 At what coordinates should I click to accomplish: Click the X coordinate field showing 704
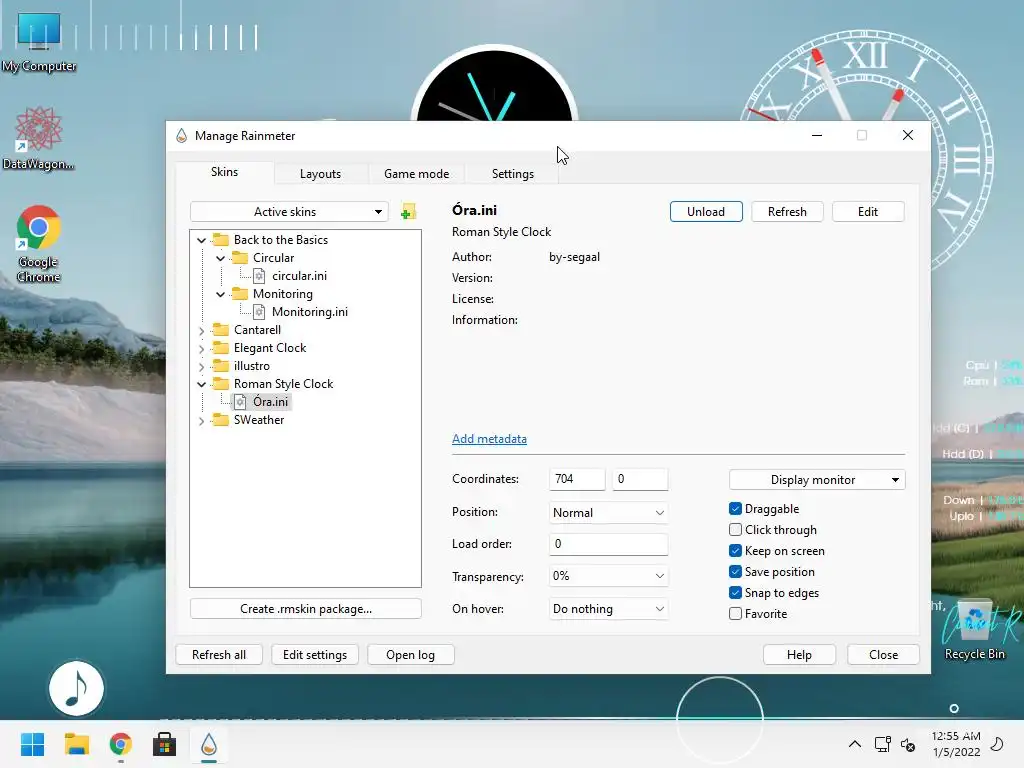577,479
